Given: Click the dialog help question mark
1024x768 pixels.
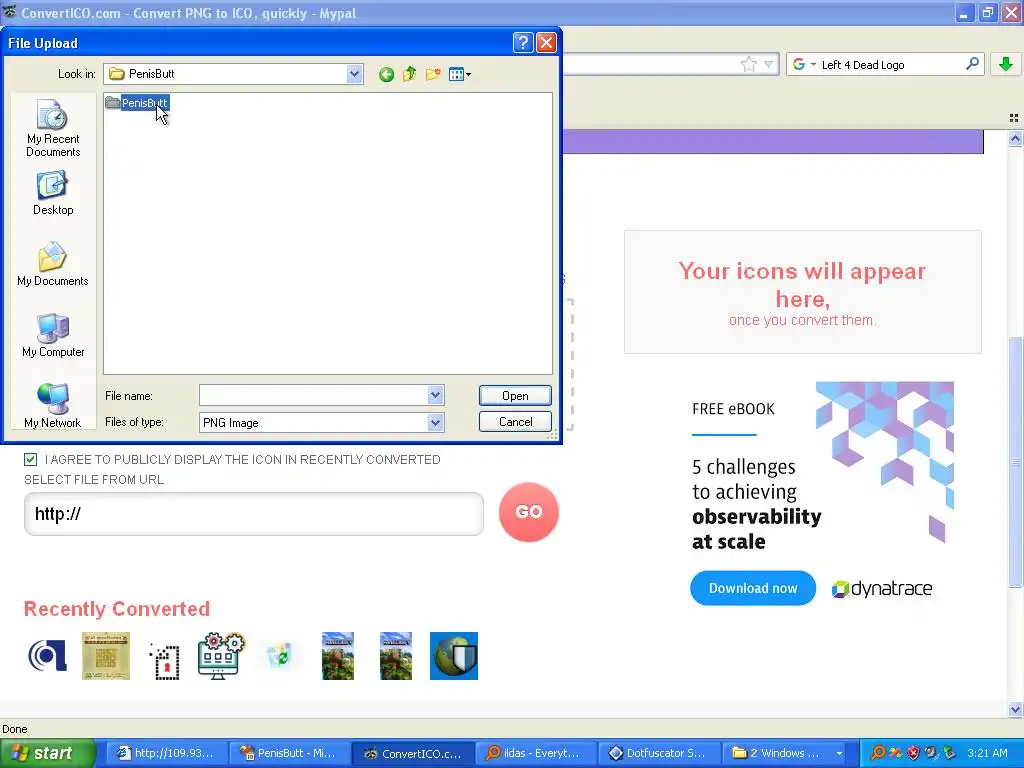Looking at the screenshot, I should pyautogui.click(x=522, y=43).
